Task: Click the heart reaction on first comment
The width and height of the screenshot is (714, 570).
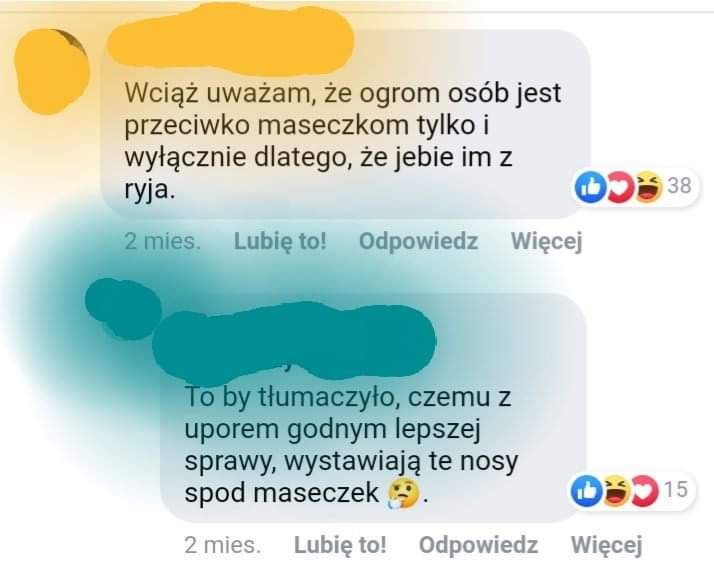Action: (619, 187)
